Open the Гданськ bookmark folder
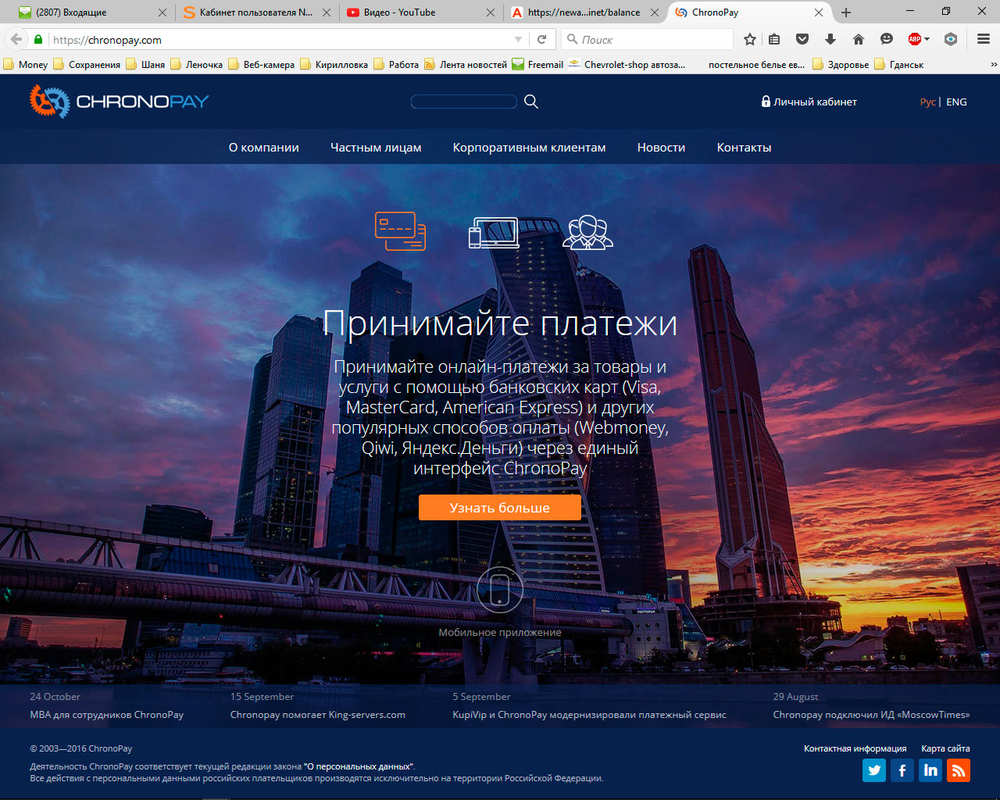This screenshot has height=800, width=1000. [899, 64]
